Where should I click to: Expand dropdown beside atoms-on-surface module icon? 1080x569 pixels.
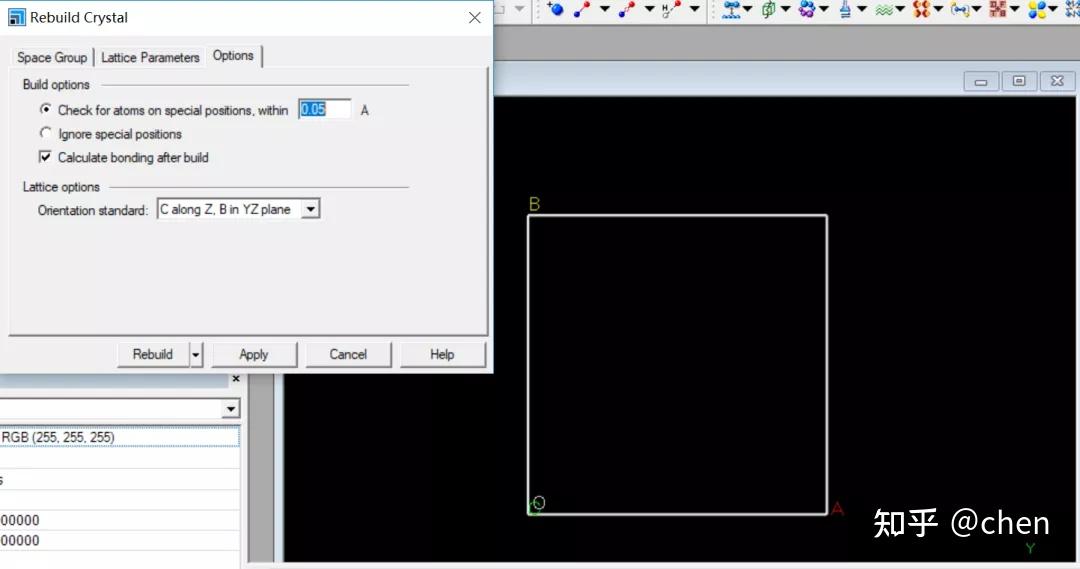747,9
